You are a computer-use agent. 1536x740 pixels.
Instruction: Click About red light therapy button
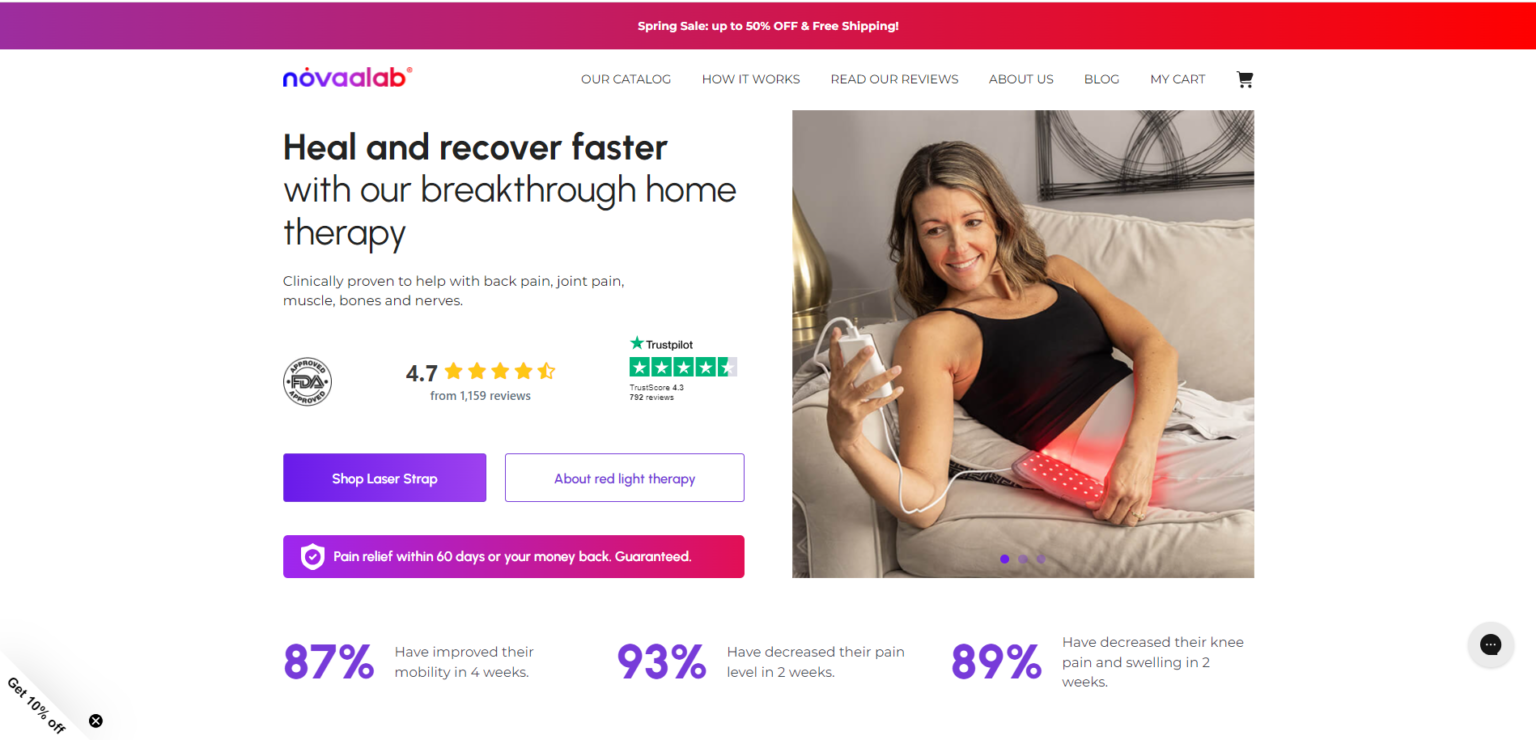(625, 478)
